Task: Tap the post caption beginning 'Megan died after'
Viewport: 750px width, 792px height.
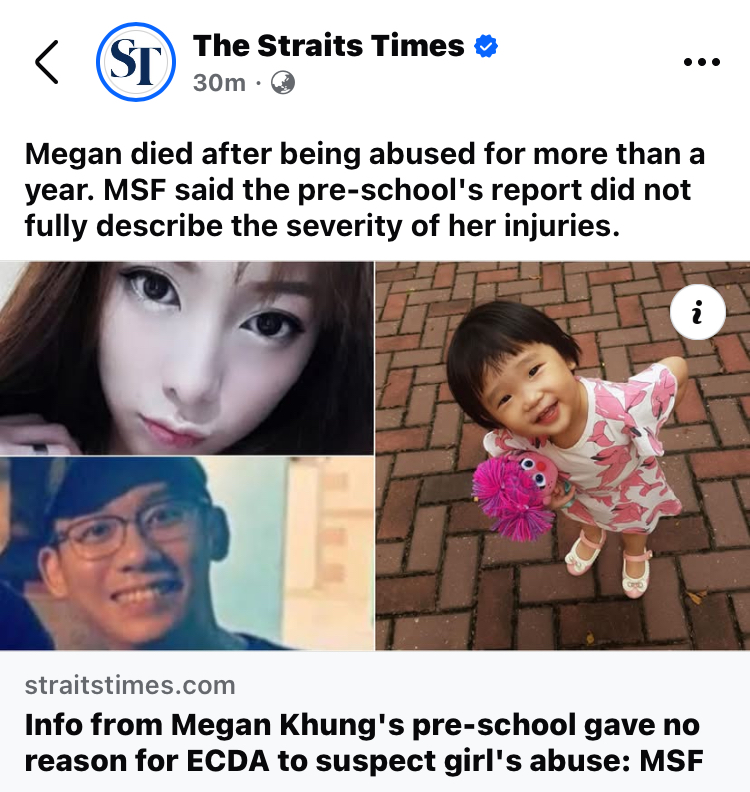Action: (365, 189)
